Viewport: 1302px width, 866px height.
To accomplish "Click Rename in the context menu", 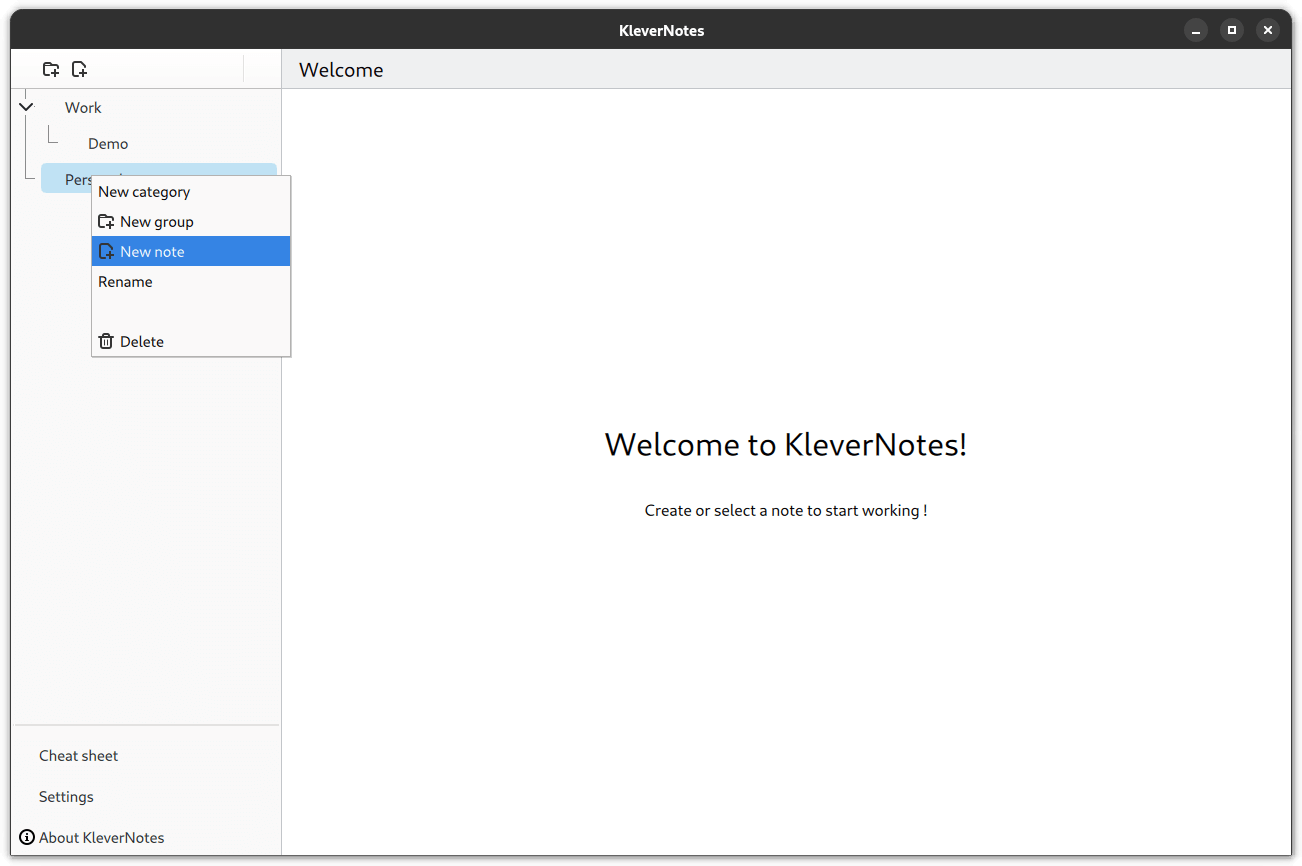I will (x=126, y=282).
